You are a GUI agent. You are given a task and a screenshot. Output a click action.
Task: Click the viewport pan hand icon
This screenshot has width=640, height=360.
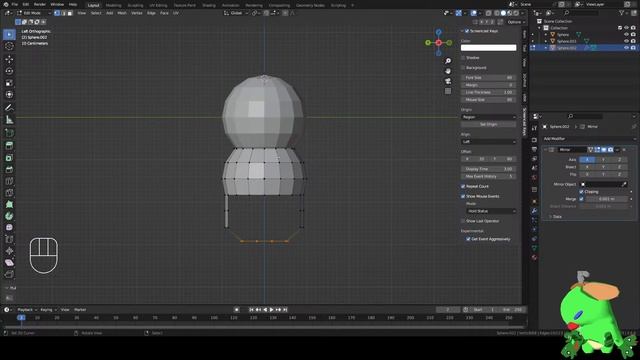[x=448, y=71]
